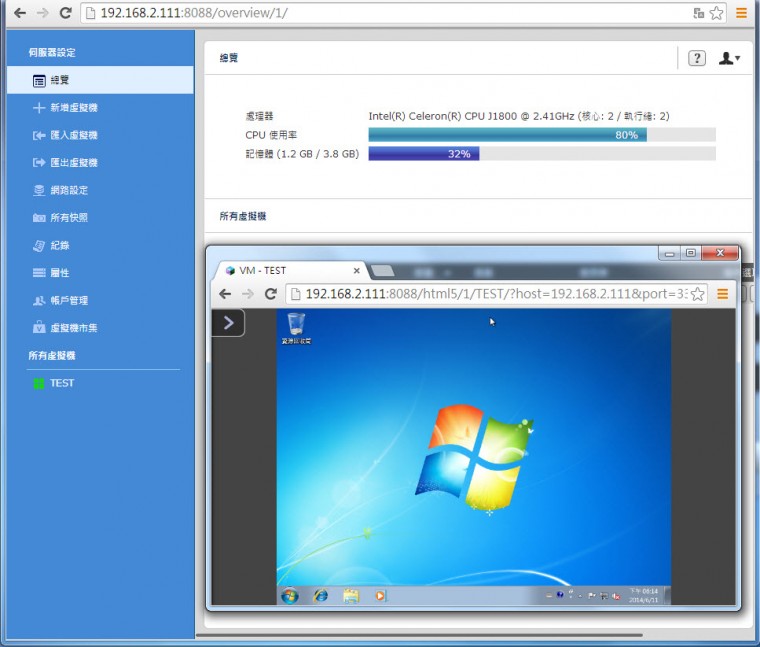
Task: Click the 所有快照 snapshots camera icon
Action: click(x=39, y=218)
